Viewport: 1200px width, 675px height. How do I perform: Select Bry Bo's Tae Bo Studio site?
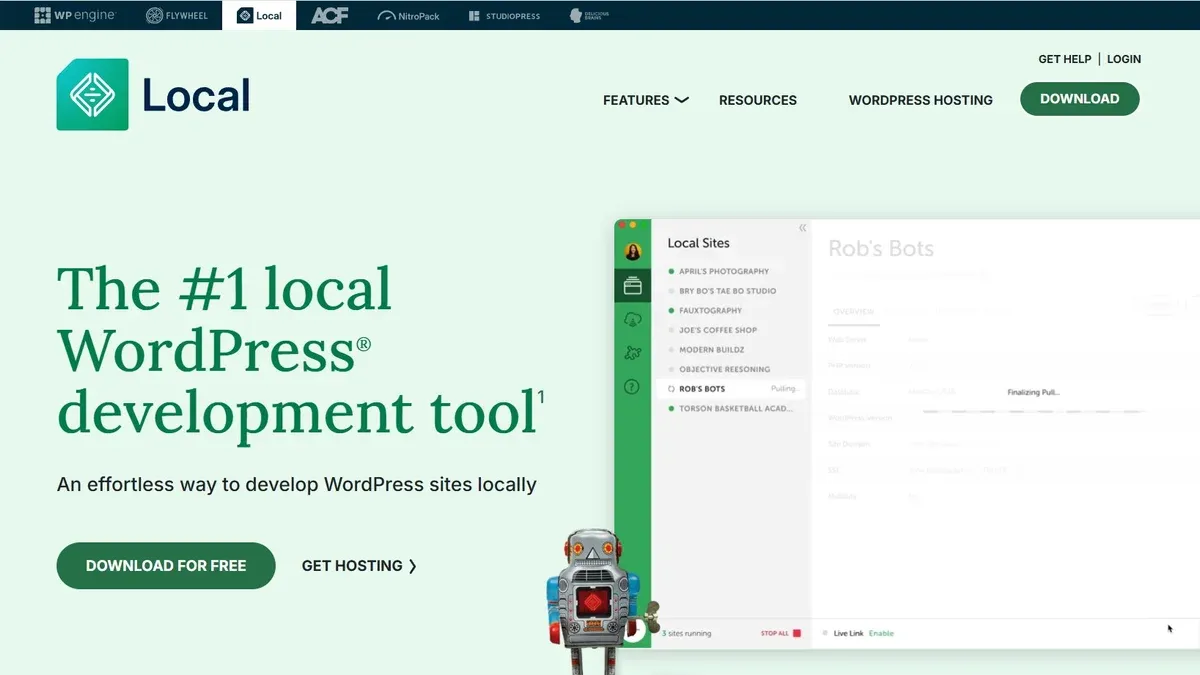tap(729, 291)
